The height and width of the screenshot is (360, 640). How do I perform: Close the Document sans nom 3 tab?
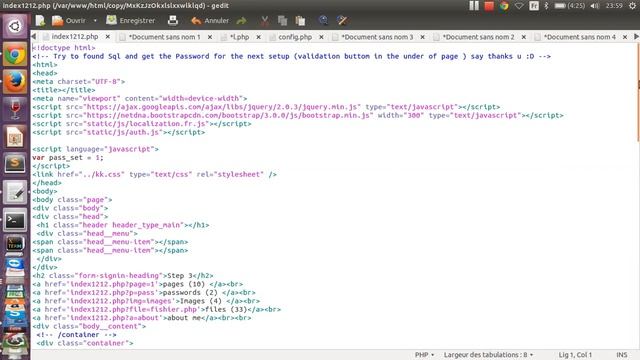click(x=422, y=37)
